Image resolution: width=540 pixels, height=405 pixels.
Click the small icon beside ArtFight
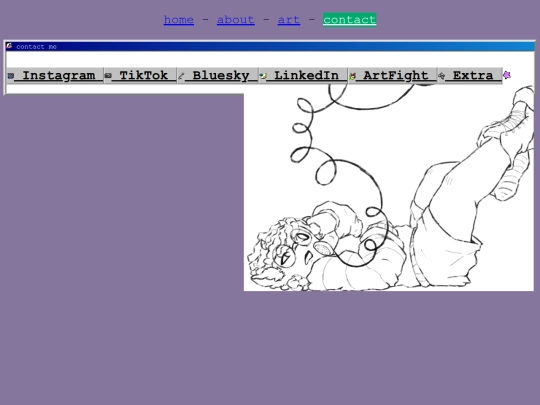click(x=352, y=76)
